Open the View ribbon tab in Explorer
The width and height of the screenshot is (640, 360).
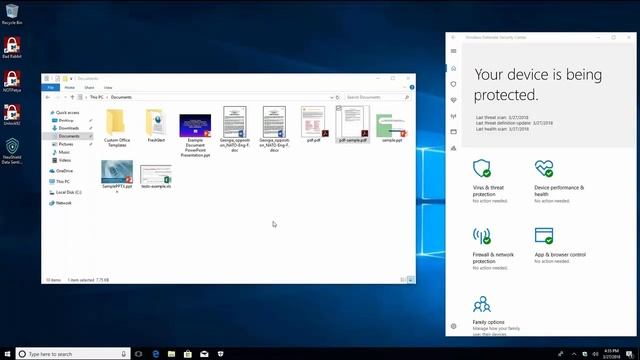[108, 87]
